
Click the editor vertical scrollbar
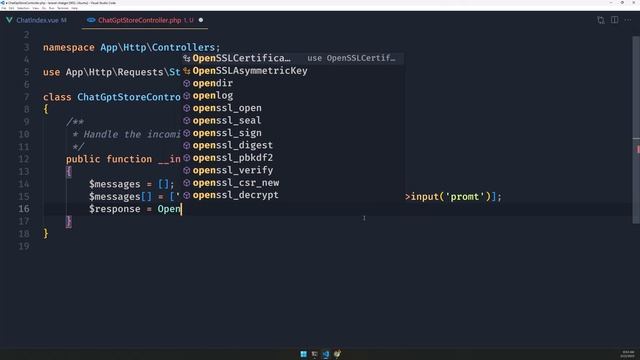point(636,130)
